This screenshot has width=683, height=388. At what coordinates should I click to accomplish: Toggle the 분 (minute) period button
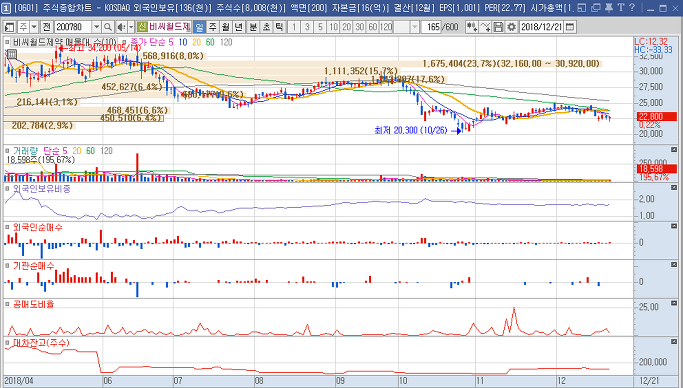pyautogui.click(x=254, y=27)
